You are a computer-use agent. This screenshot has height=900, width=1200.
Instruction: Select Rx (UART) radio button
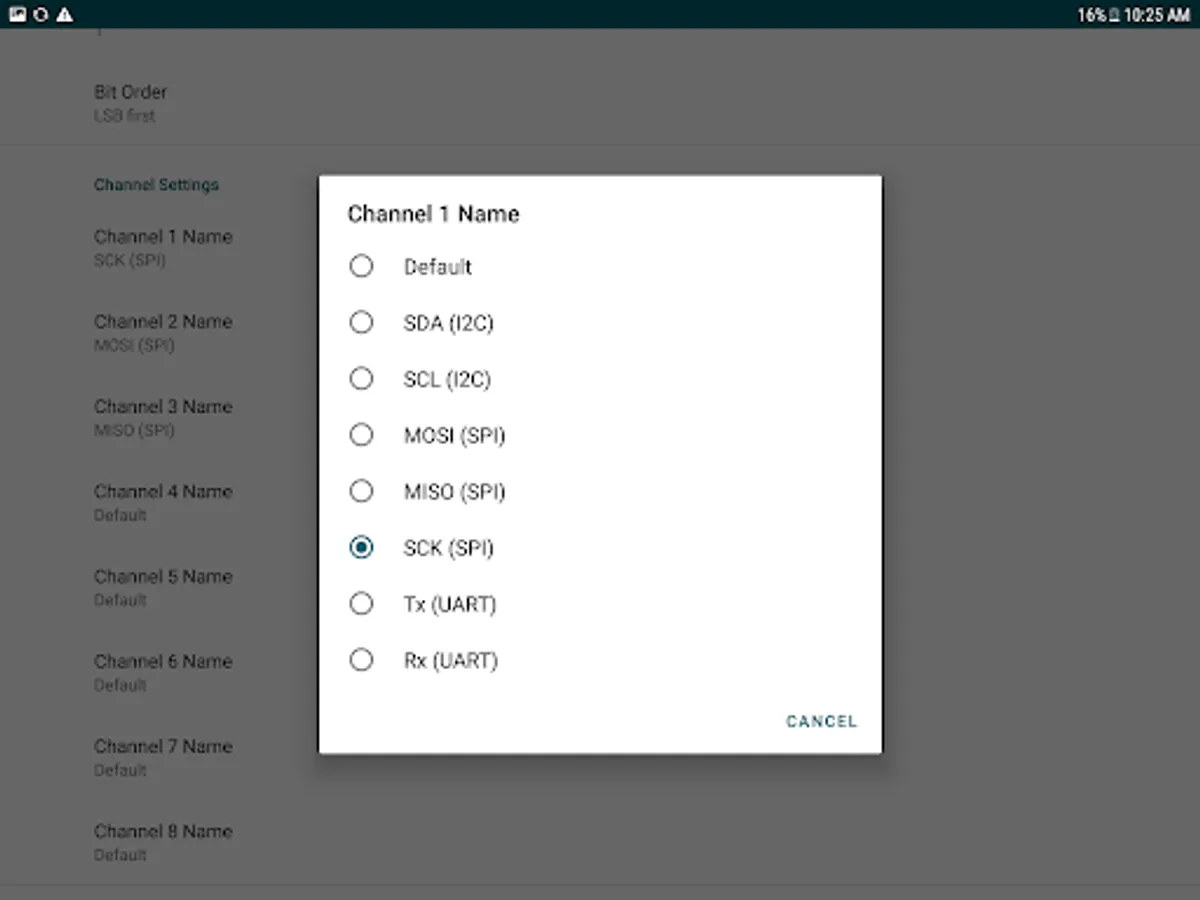click(361, 660)
